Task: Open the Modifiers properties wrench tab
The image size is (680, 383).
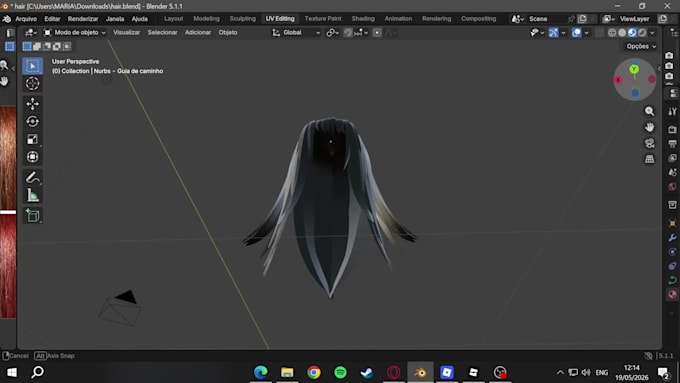Action: click(672, 238)
